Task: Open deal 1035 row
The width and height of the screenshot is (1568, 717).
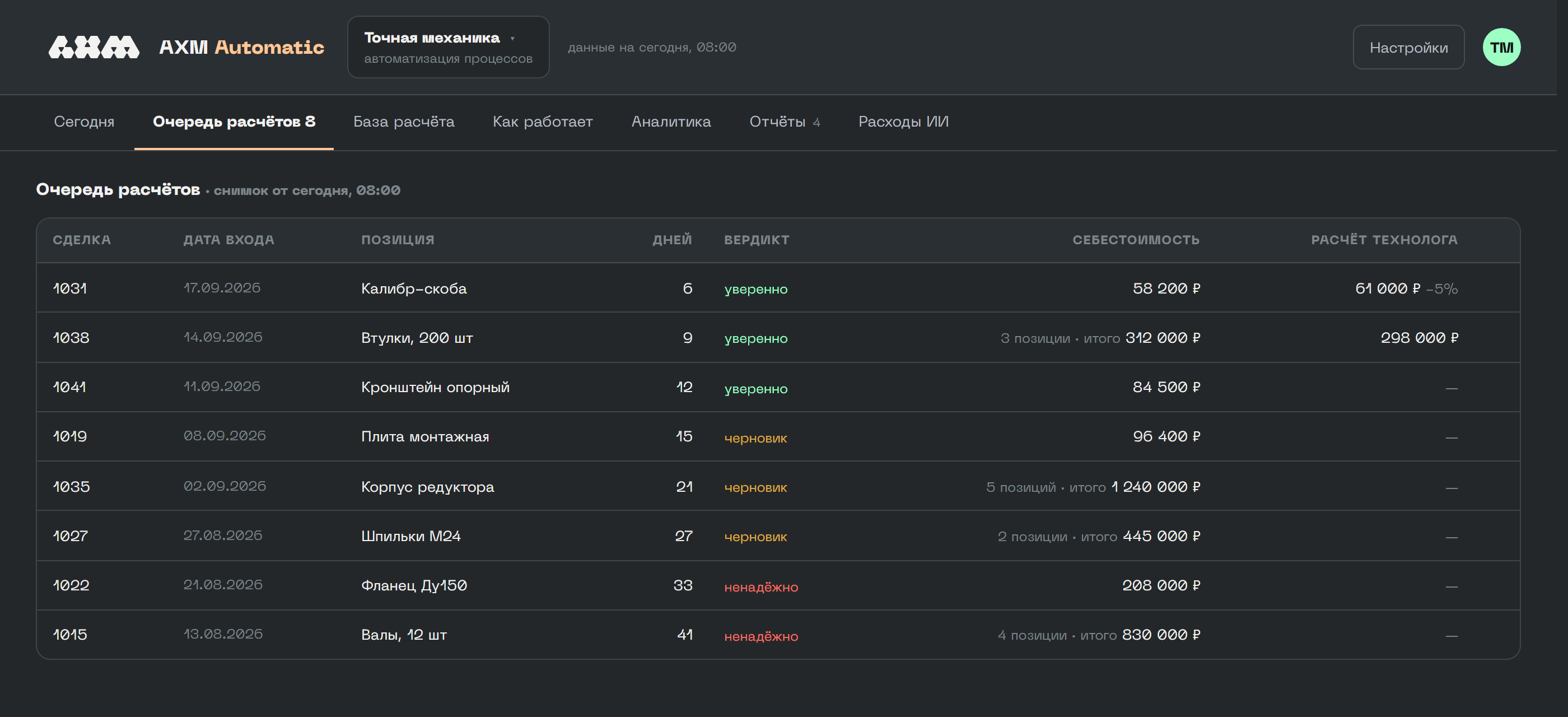Action: (778, 486)
